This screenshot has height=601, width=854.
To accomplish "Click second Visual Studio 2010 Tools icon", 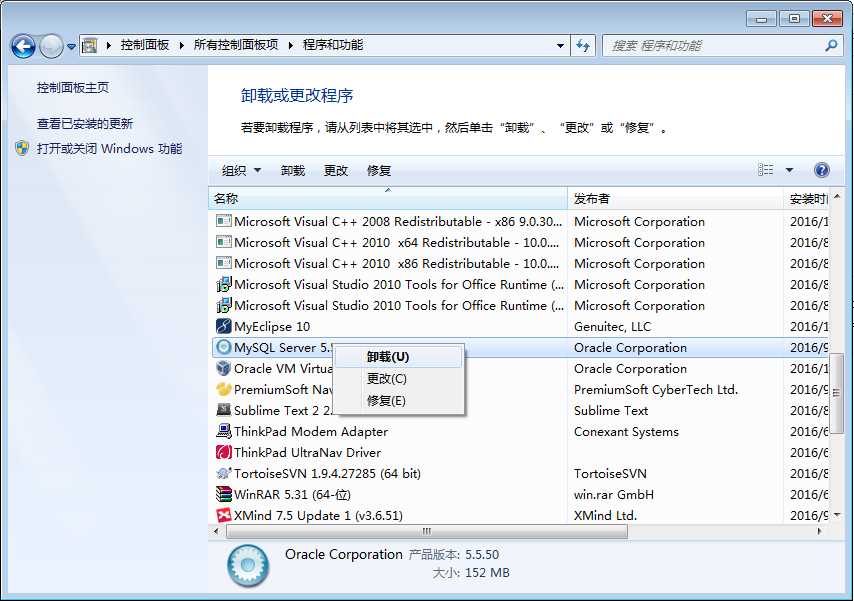I will tap(224, 305).
